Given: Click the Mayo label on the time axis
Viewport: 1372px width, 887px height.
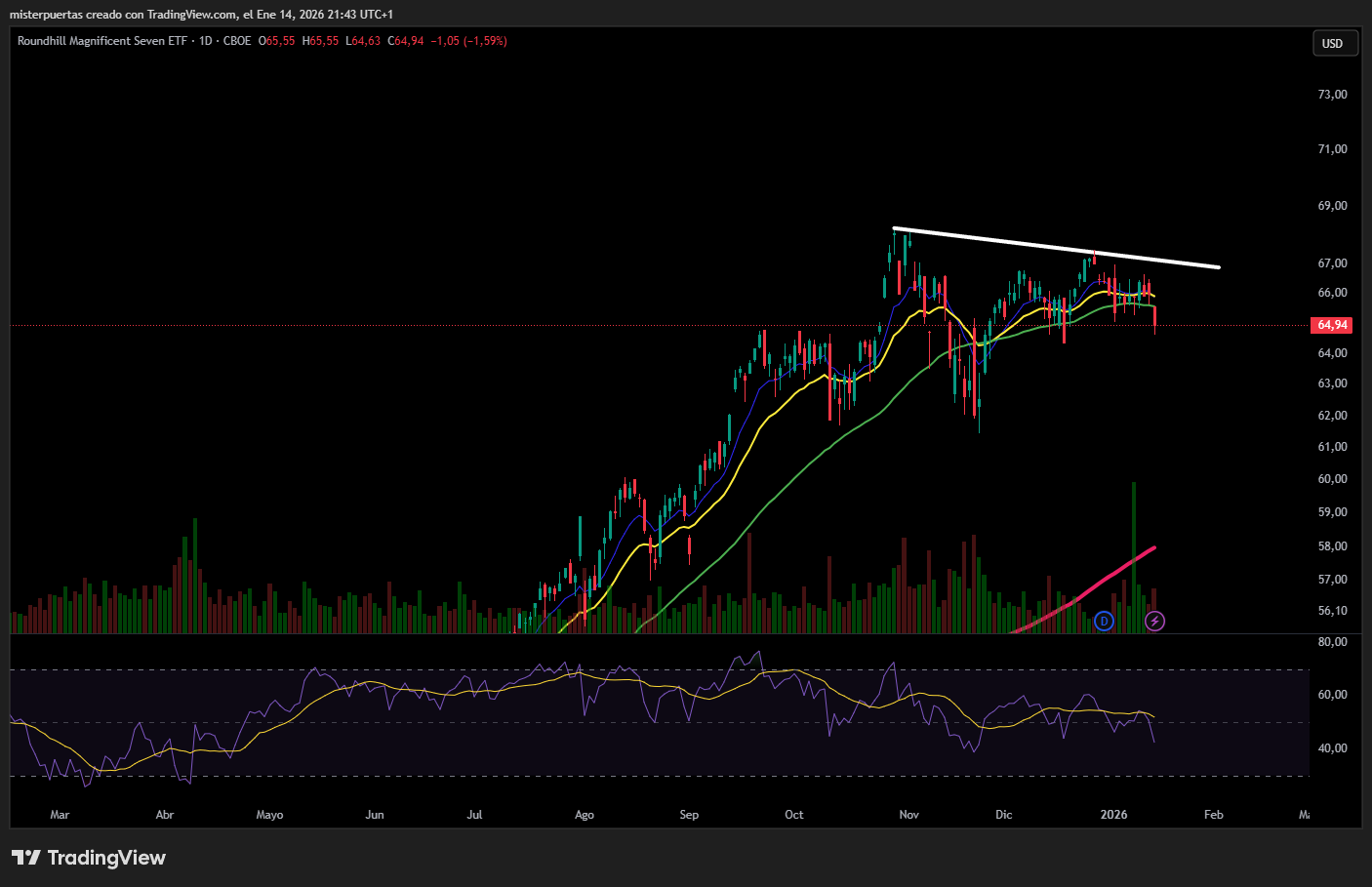Looking at the screenshot, I should pos(269,815).
